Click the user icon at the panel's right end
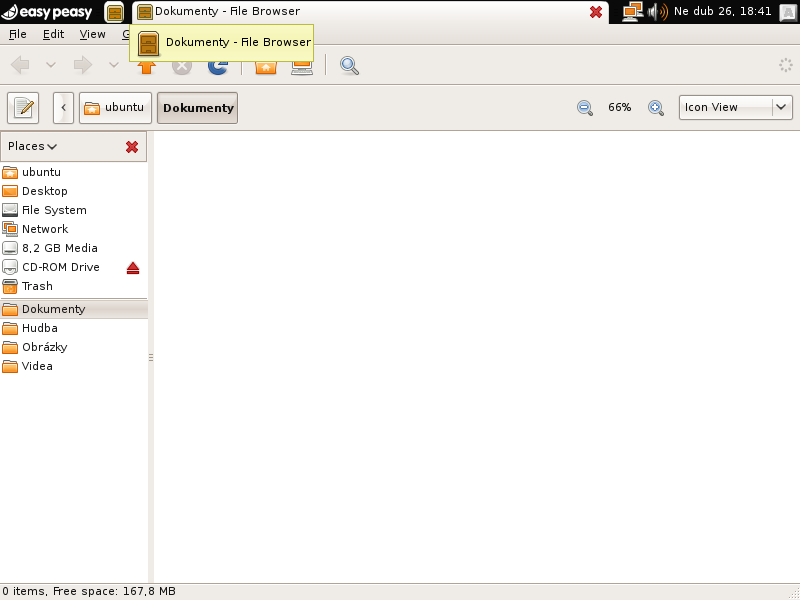The height and width of the screenshot is (600, 800). tap(788, 12)
